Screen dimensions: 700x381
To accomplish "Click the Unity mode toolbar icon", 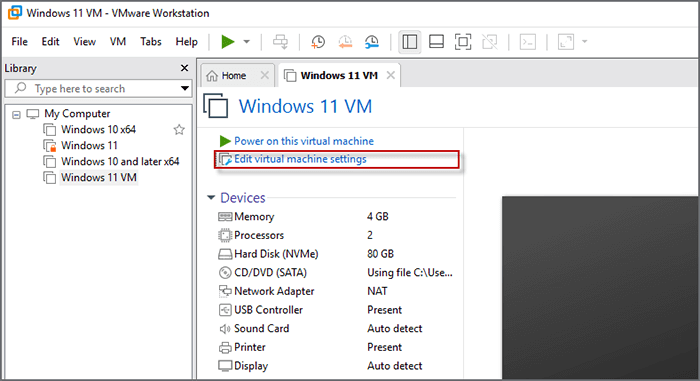I will (490, 42).
